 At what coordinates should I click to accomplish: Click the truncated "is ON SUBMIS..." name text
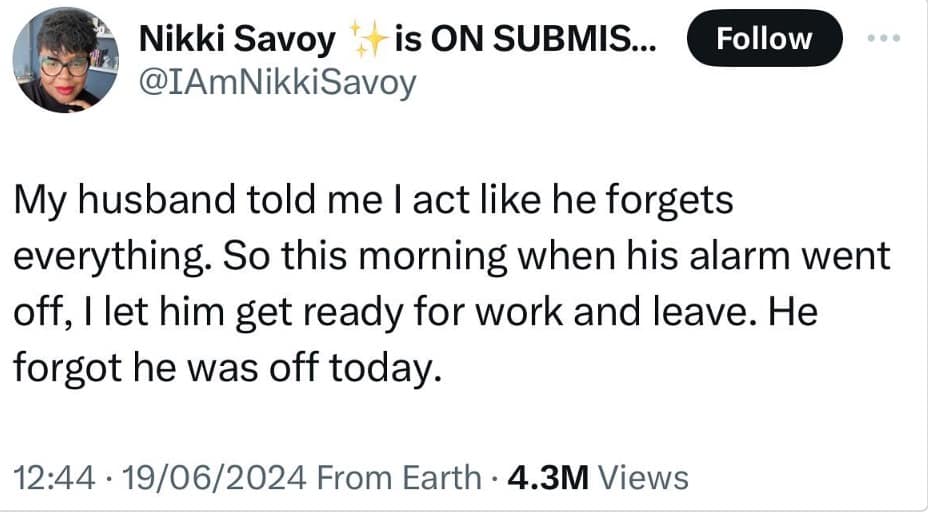(x=513, y=39)
